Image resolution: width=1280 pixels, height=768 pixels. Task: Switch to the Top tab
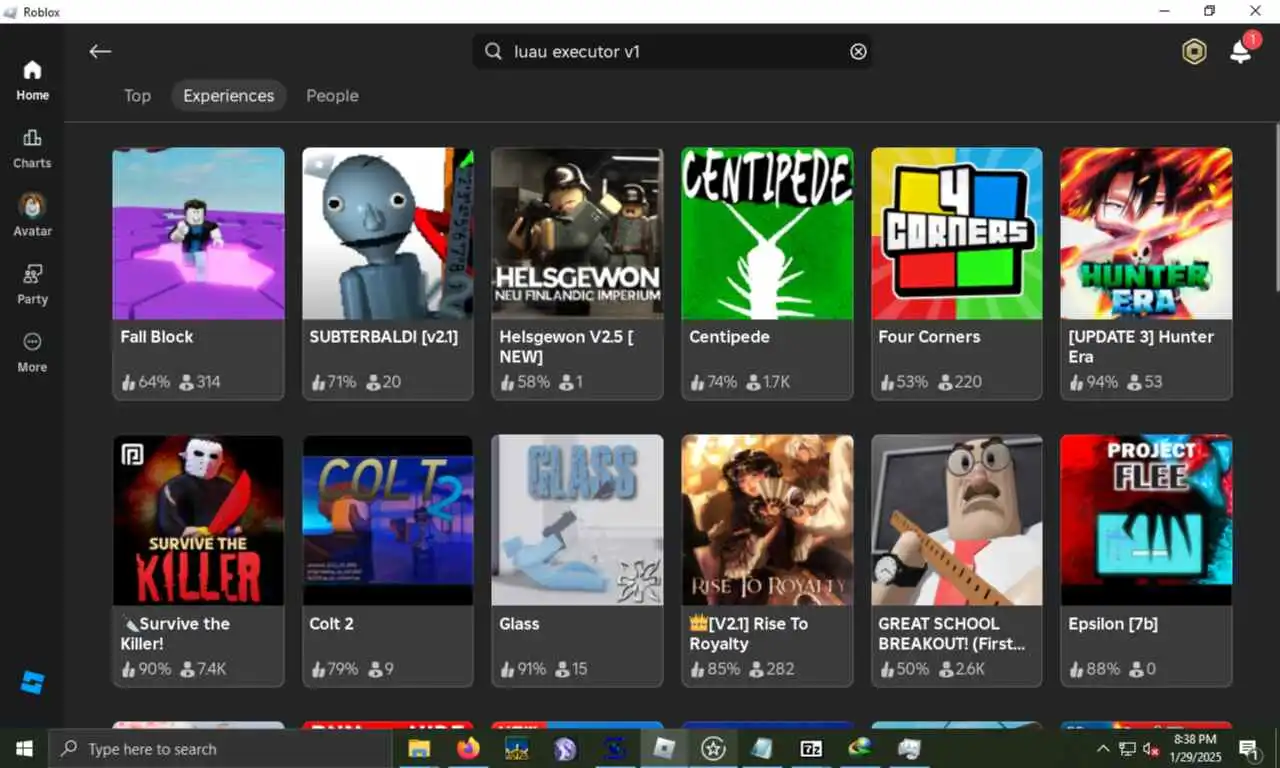pyautogui.click(x=137, y=96)
